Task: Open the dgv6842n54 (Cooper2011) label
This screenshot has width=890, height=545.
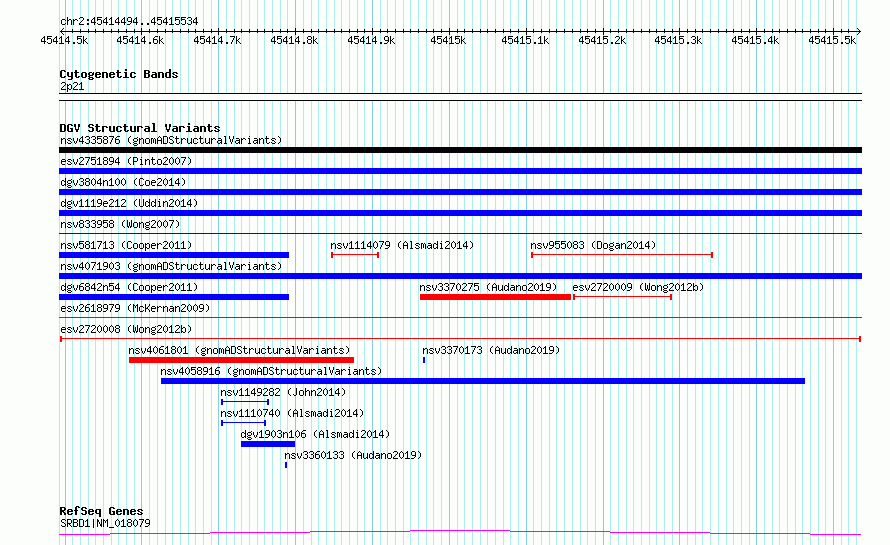Action: point(129,287)
